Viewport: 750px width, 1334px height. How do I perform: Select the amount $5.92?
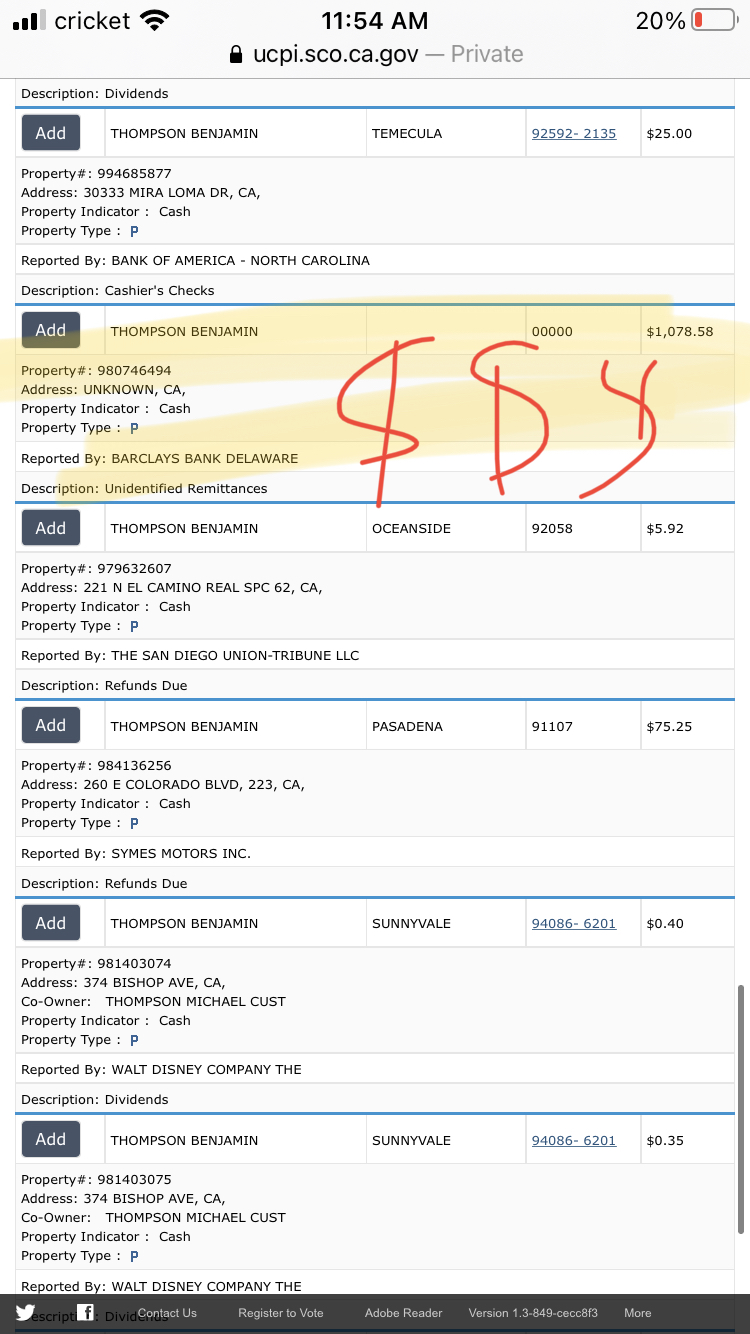665,528
